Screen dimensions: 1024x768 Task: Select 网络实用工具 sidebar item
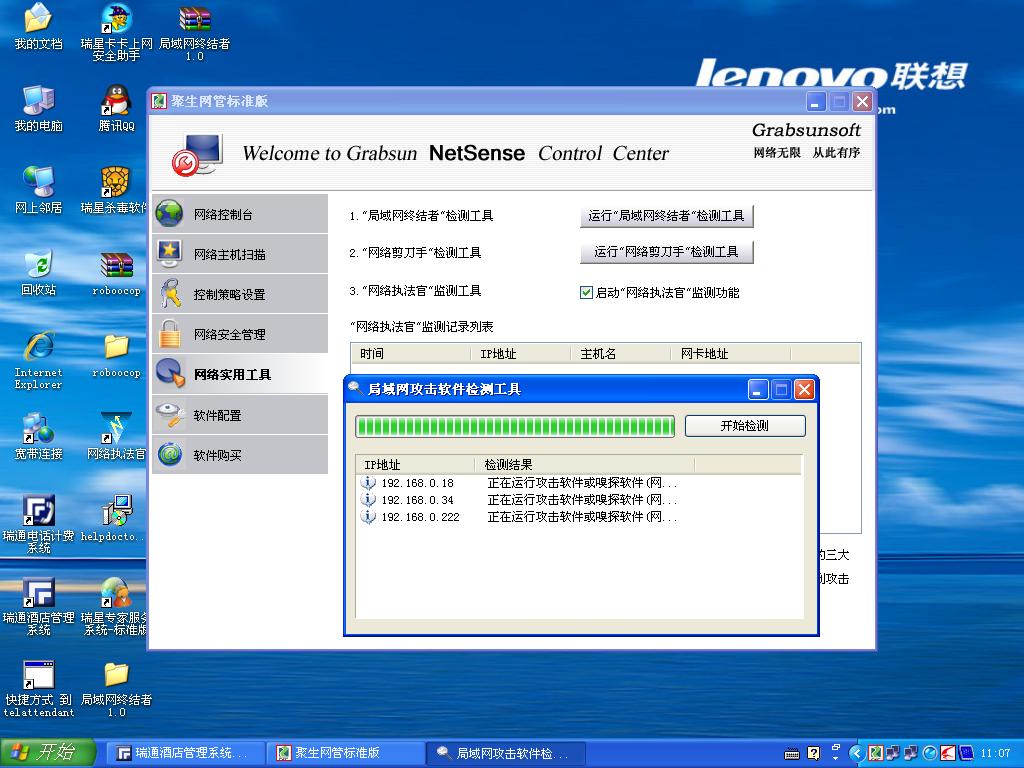pos(240,374)
